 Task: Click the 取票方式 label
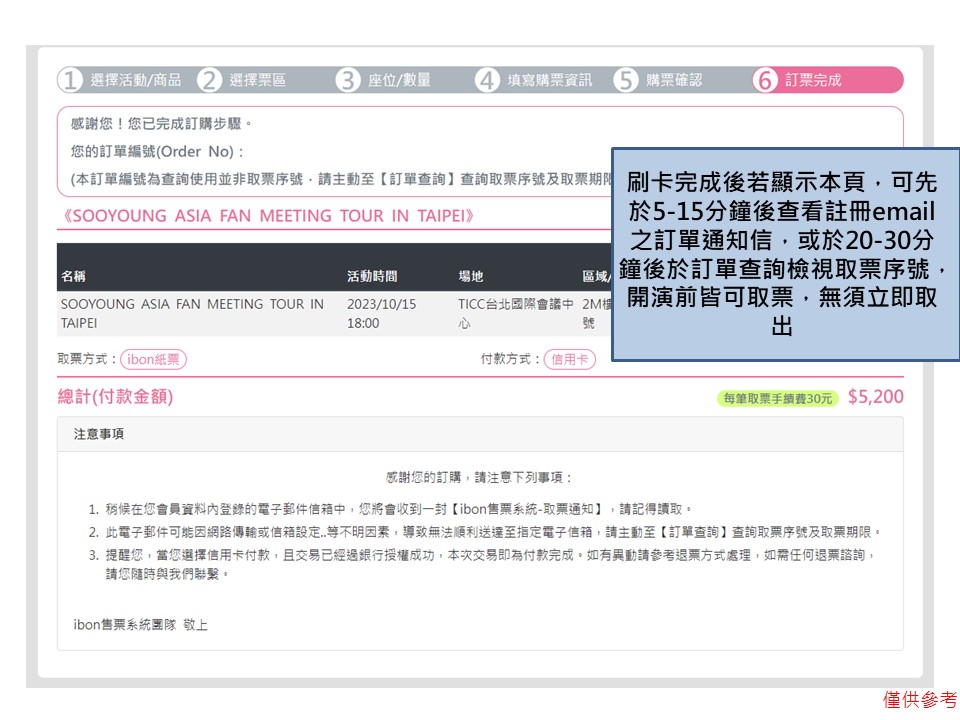pos(87,359)
